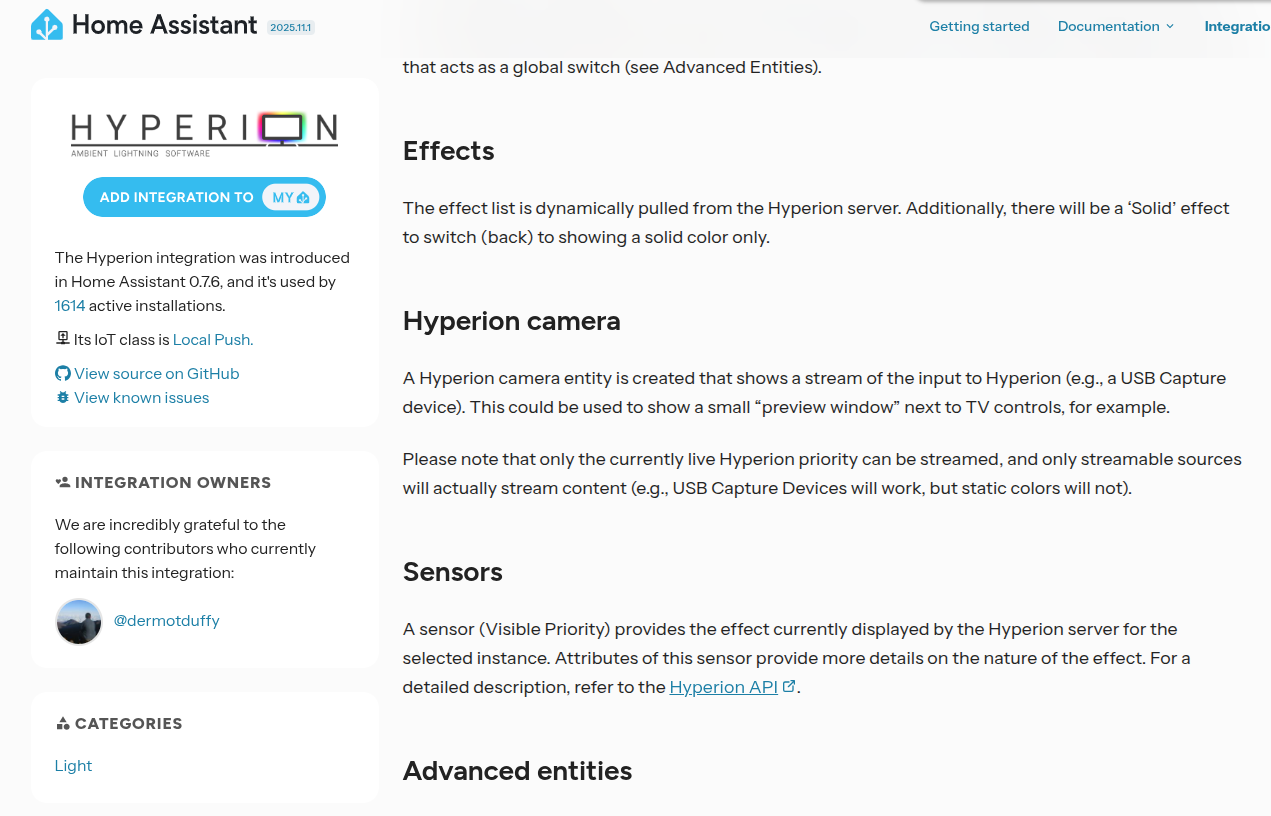Viewport: 1271px width, 816px height.
Task: Click the Categories shapes icon
Action: [63, 723]
